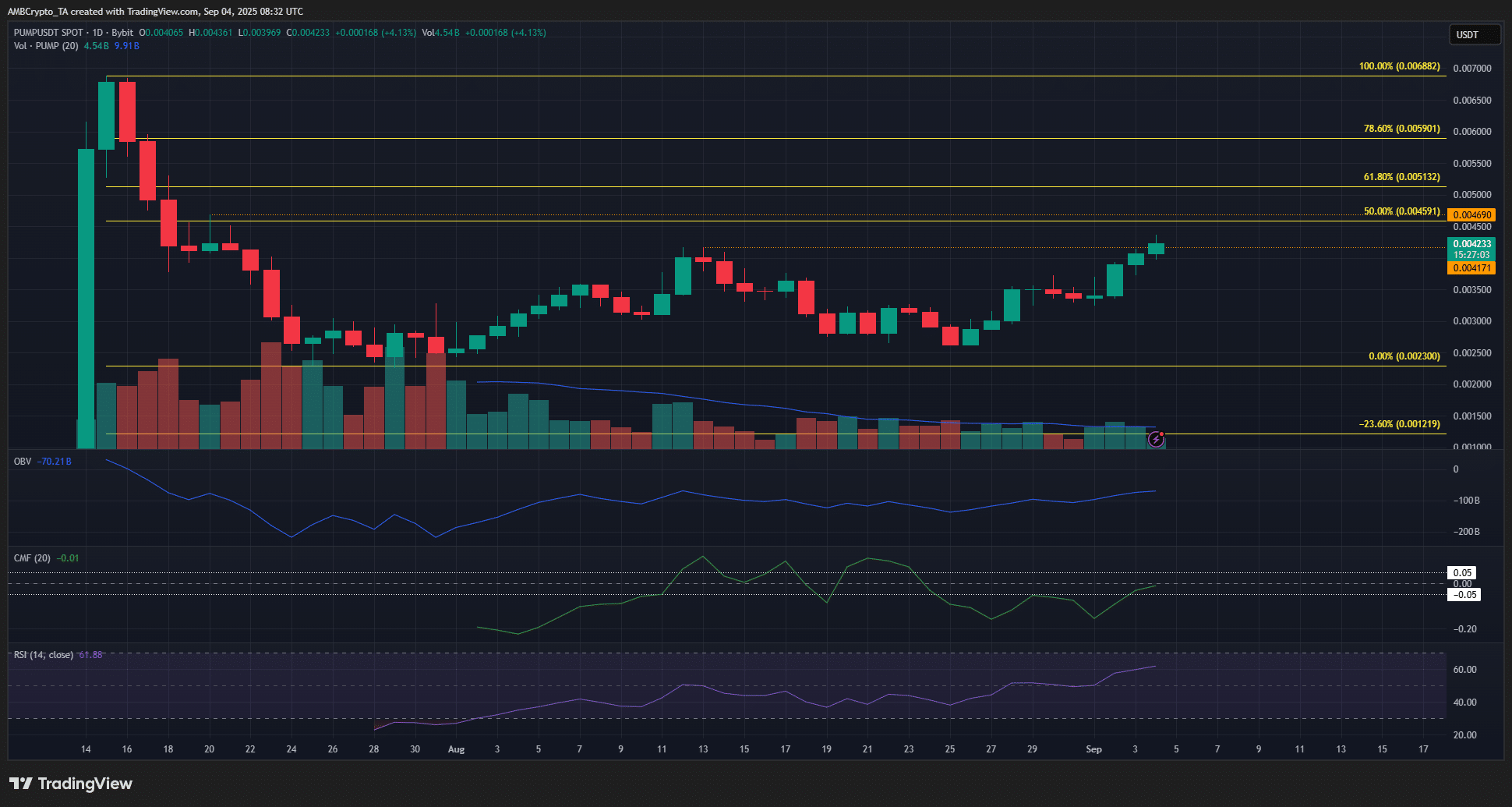Click the green current price label 0.004233

(x=1471, y=244)
